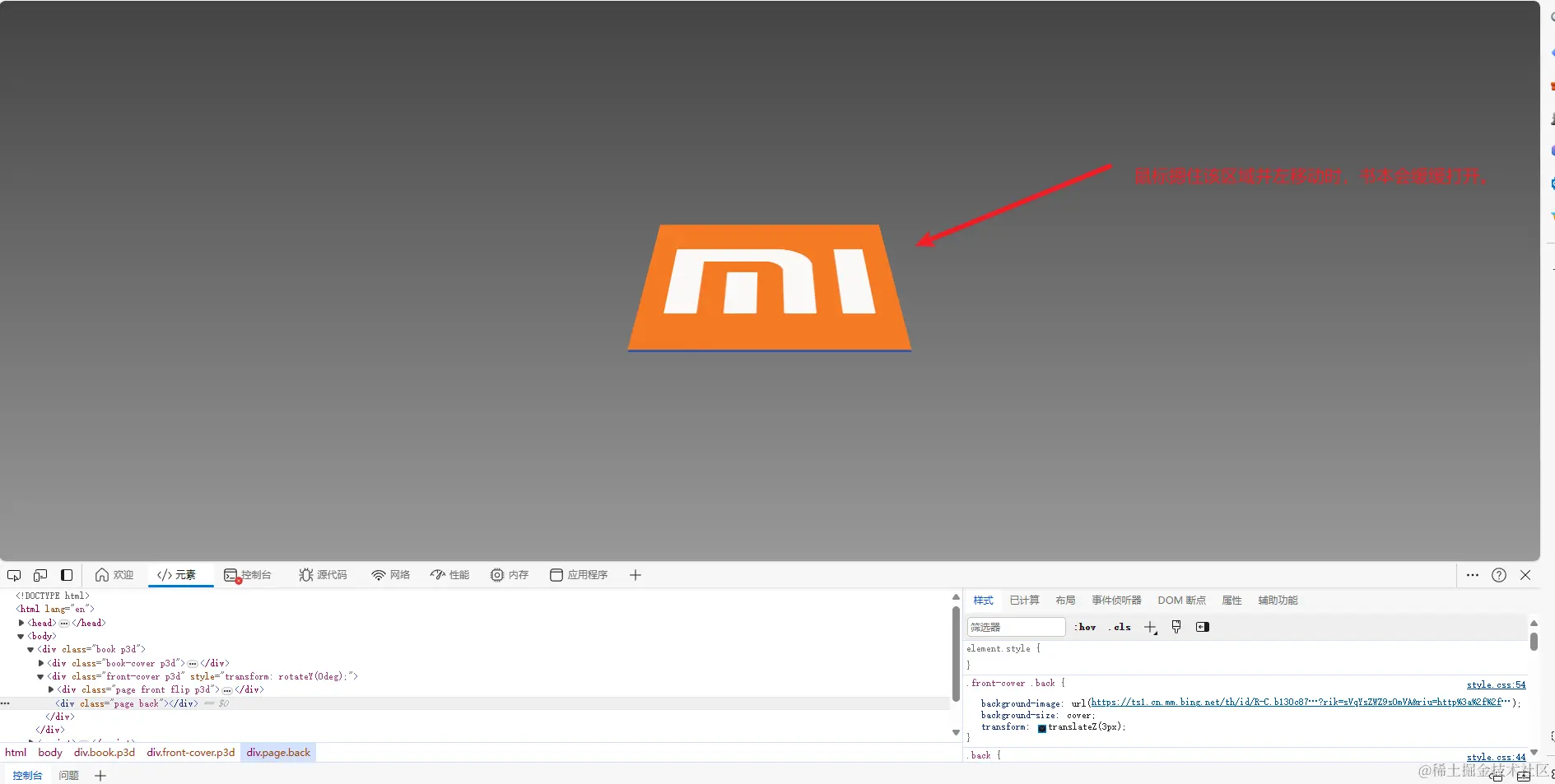1555x784 pixels.
Task: Click the elements panel scrollbar down arrow
Action: [x=956, y=732]
